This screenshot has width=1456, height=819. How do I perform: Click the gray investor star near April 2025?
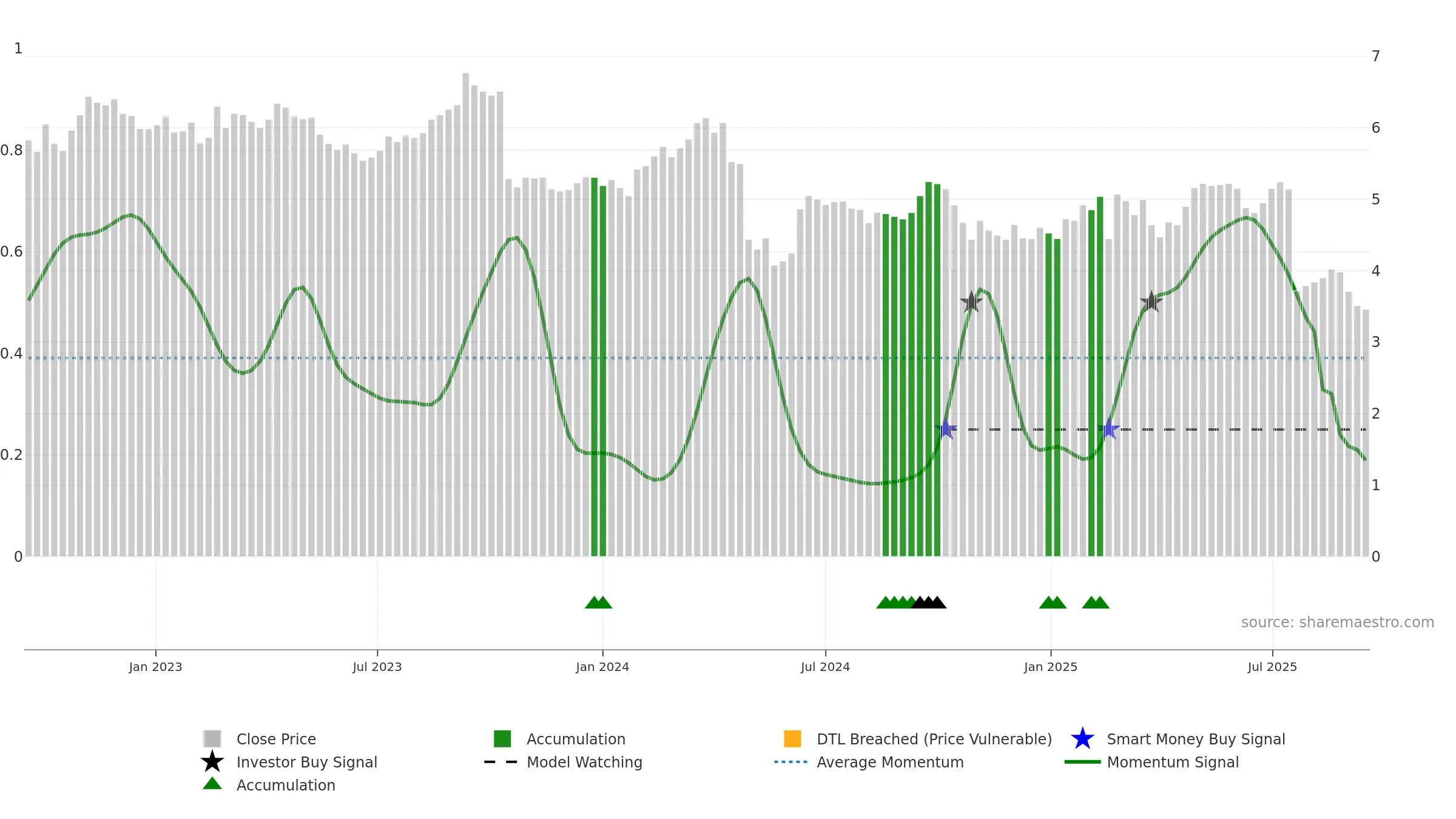(1151, 302)
